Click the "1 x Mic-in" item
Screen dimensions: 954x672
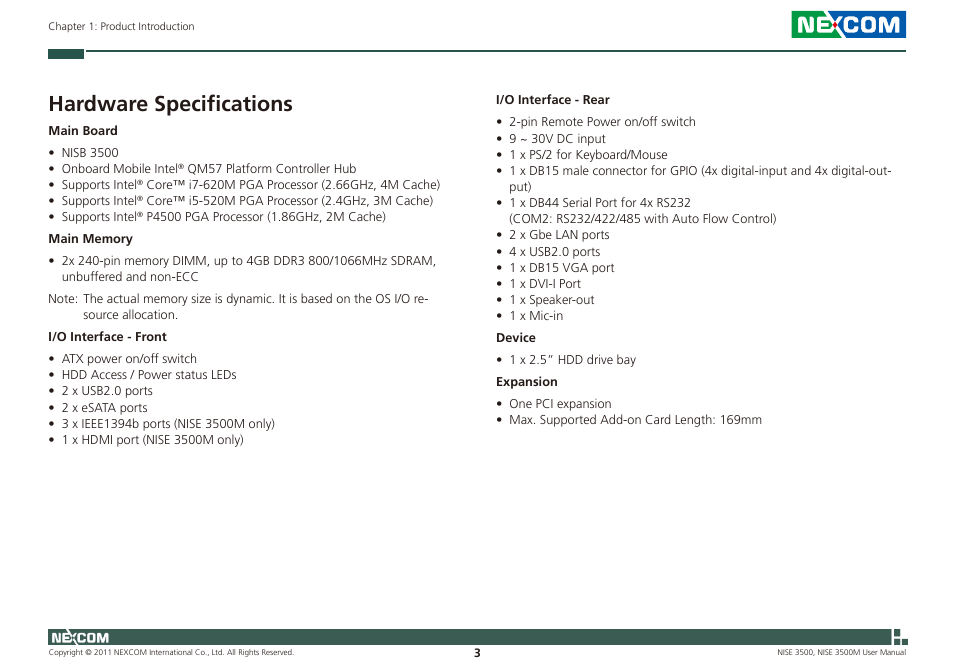click(x=536, y=316)
